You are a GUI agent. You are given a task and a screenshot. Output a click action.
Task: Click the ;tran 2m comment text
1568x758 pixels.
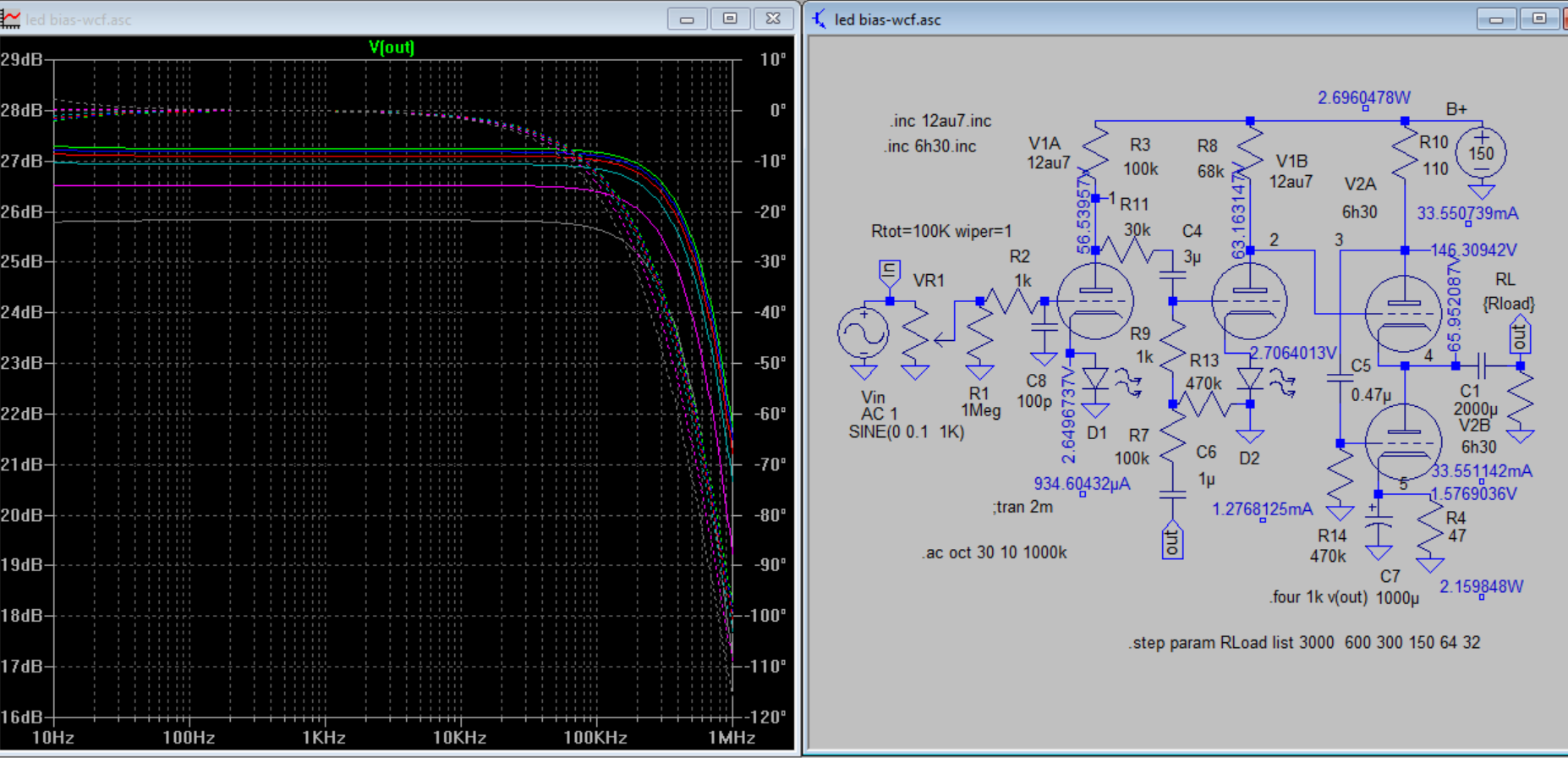coord(1022,507)
